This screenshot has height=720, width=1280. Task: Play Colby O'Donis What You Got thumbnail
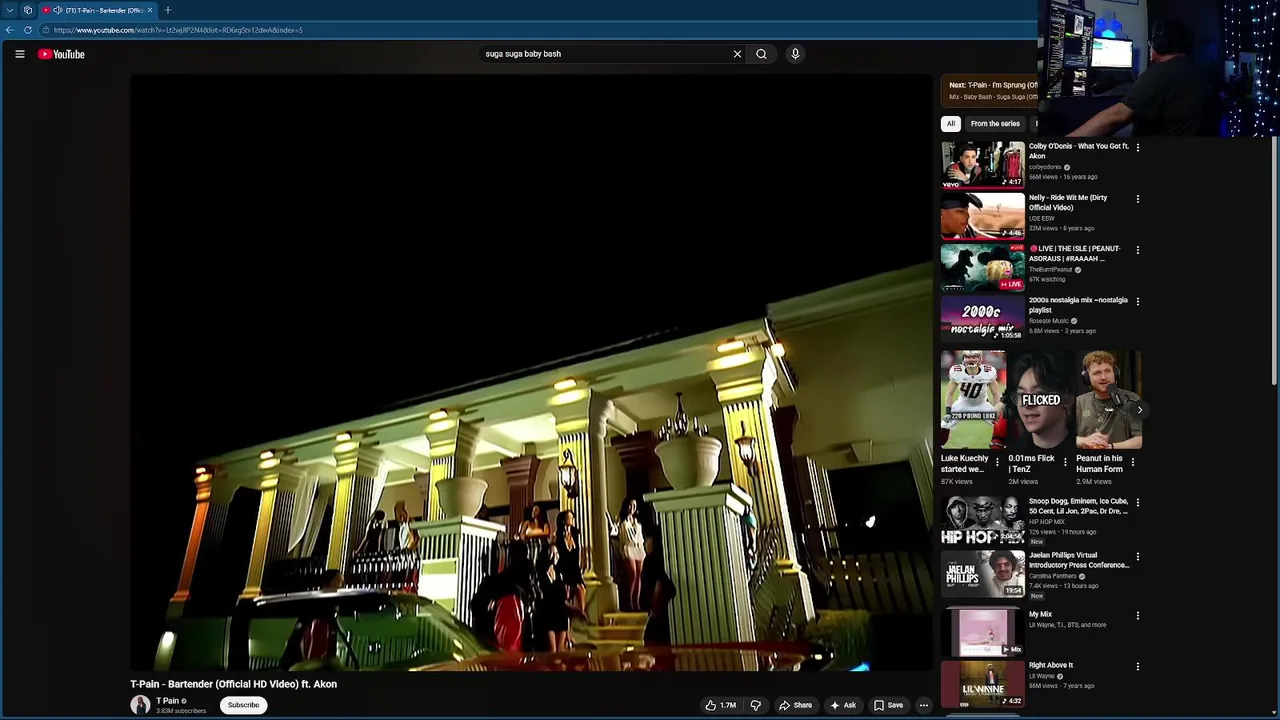(983, 164)
